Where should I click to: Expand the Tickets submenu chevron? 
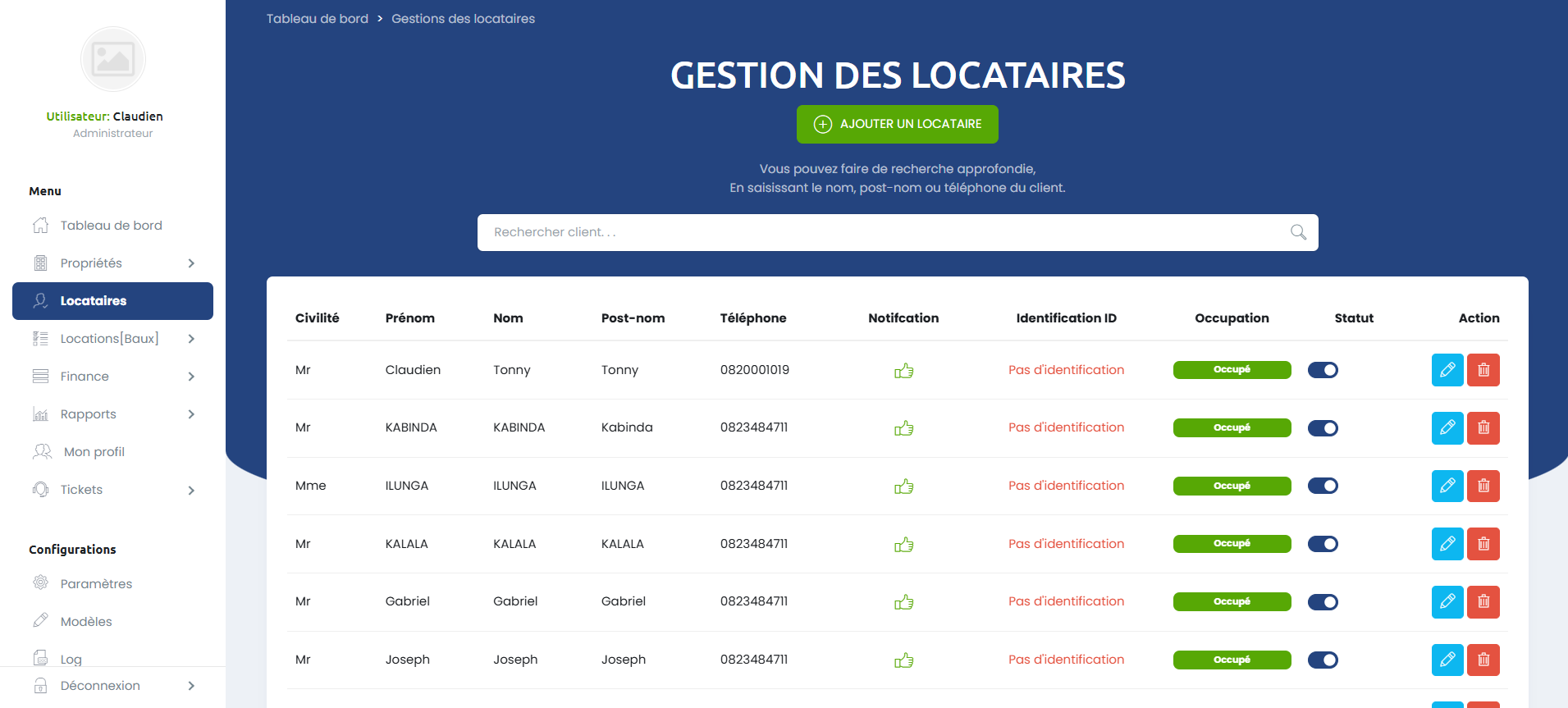coord(191,491)
